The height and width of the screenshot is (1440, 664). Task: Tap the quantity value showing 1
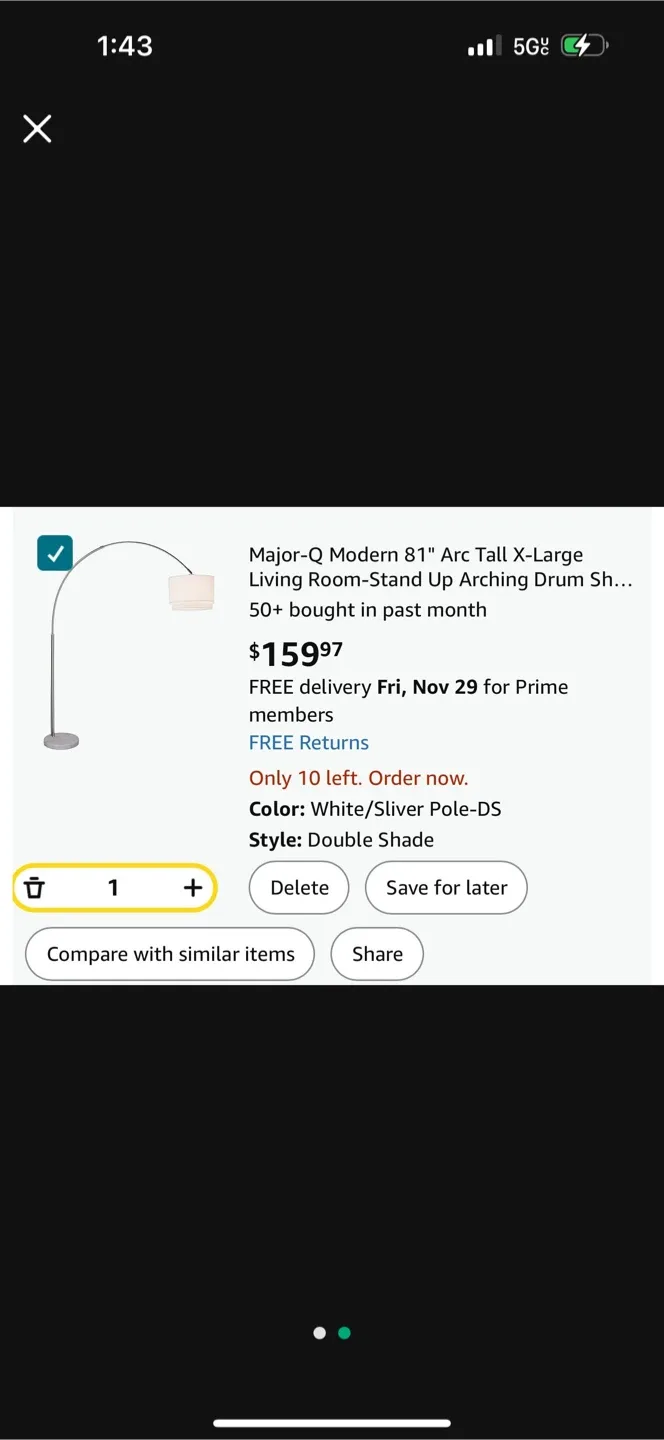click(x=113, y=887)
